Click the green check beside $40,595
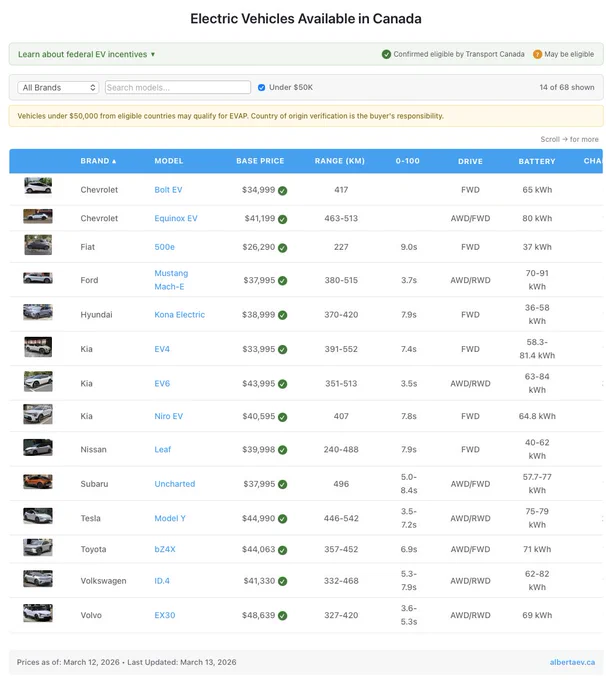This screenshot has height=680, width=606. point(282,417)
